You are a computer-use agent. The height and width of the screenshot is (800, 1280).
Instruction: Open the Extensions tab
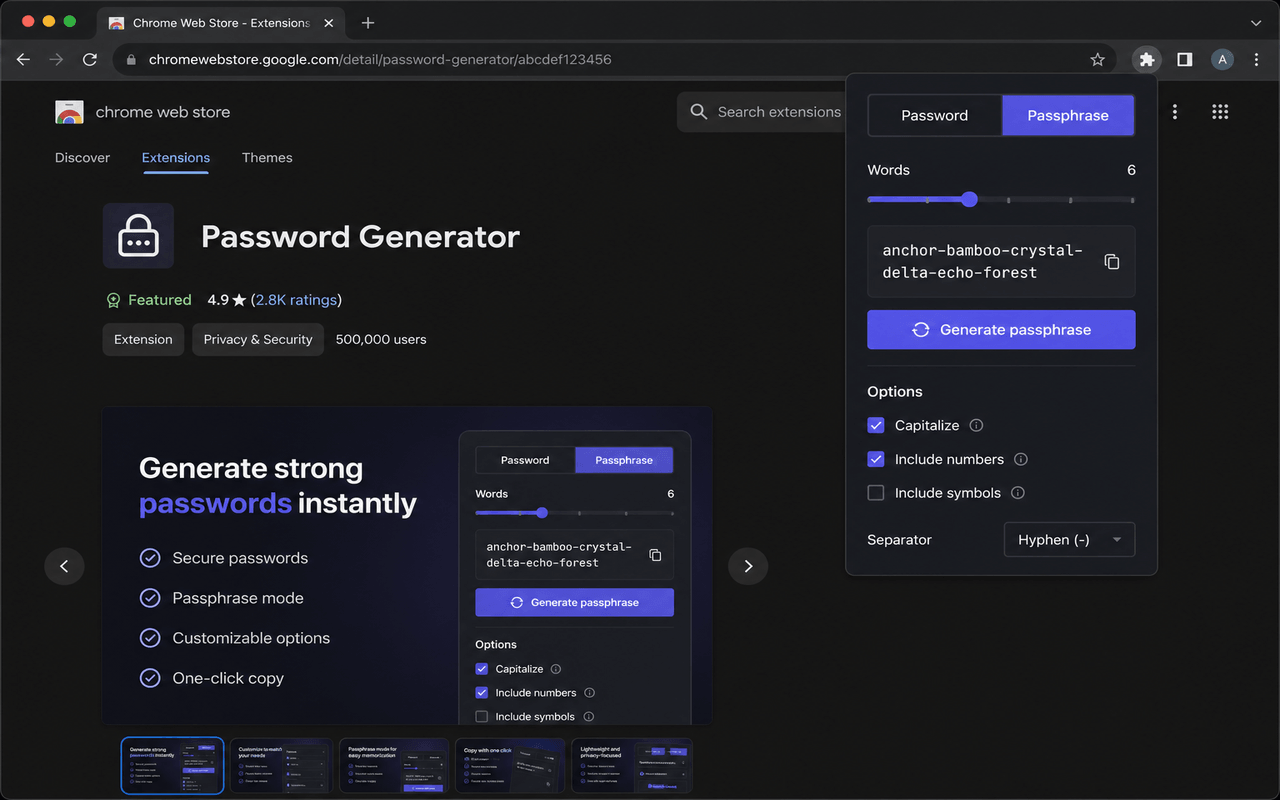pos(176,158)
